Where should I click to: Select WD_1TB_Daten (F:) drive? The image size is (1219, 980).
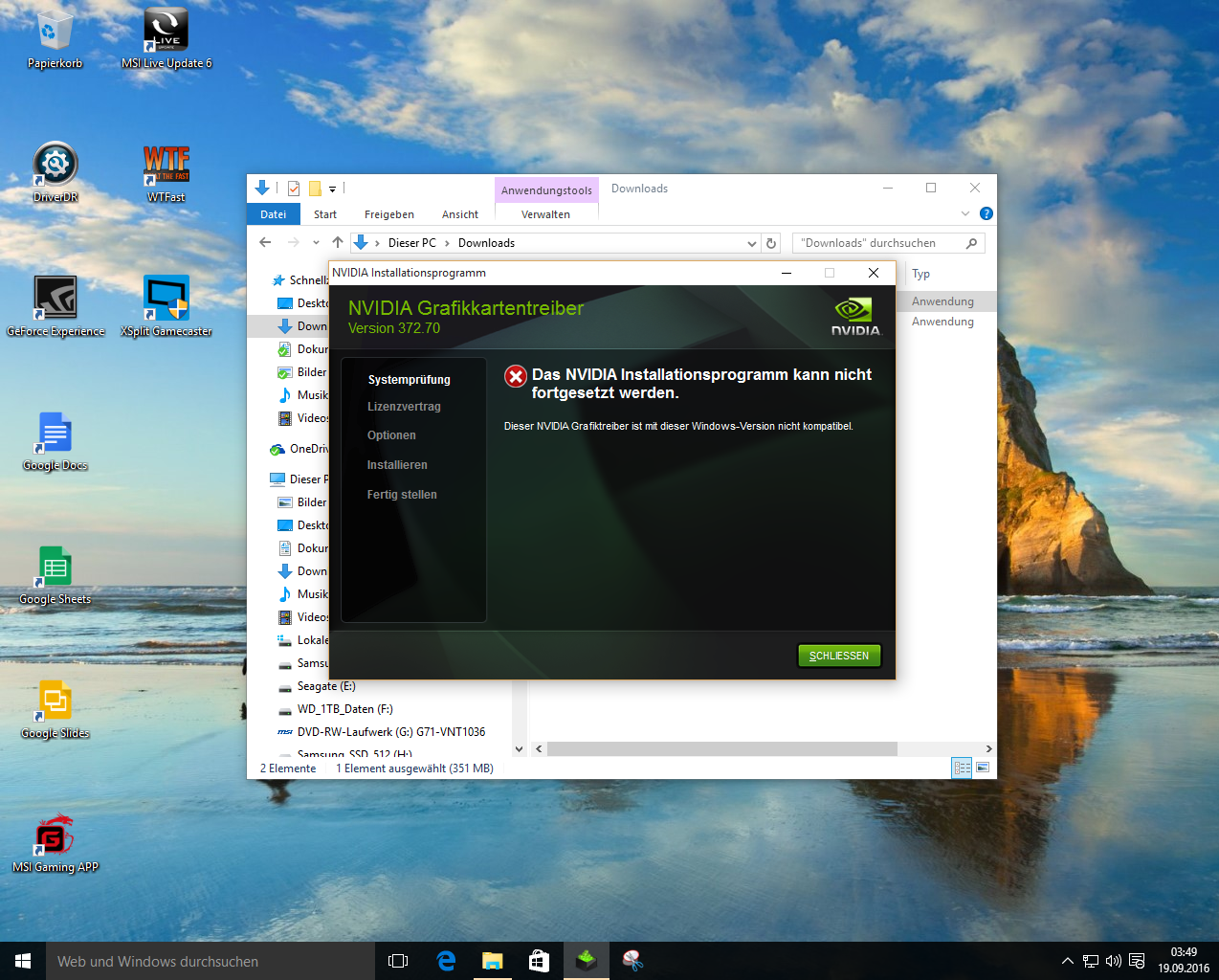(x=344, y=709)
